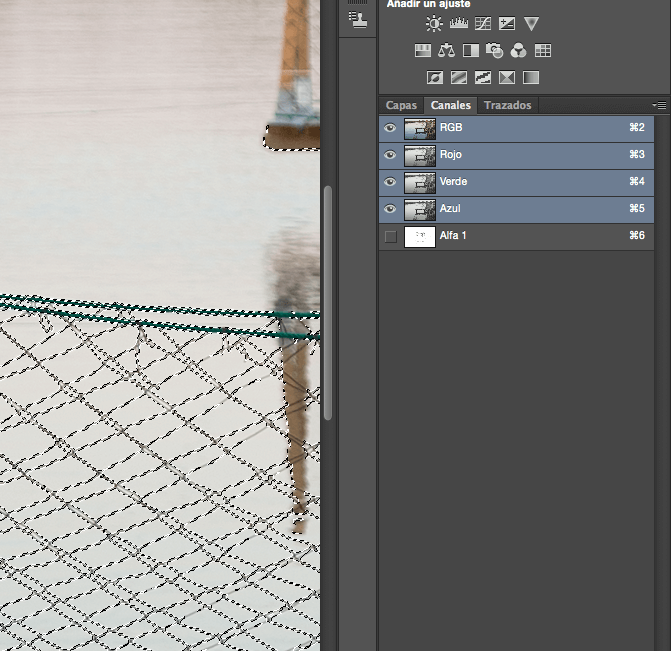671x651 pixels.
Task: Click the vertical scrollbar of the canvas
Action: 328,303
